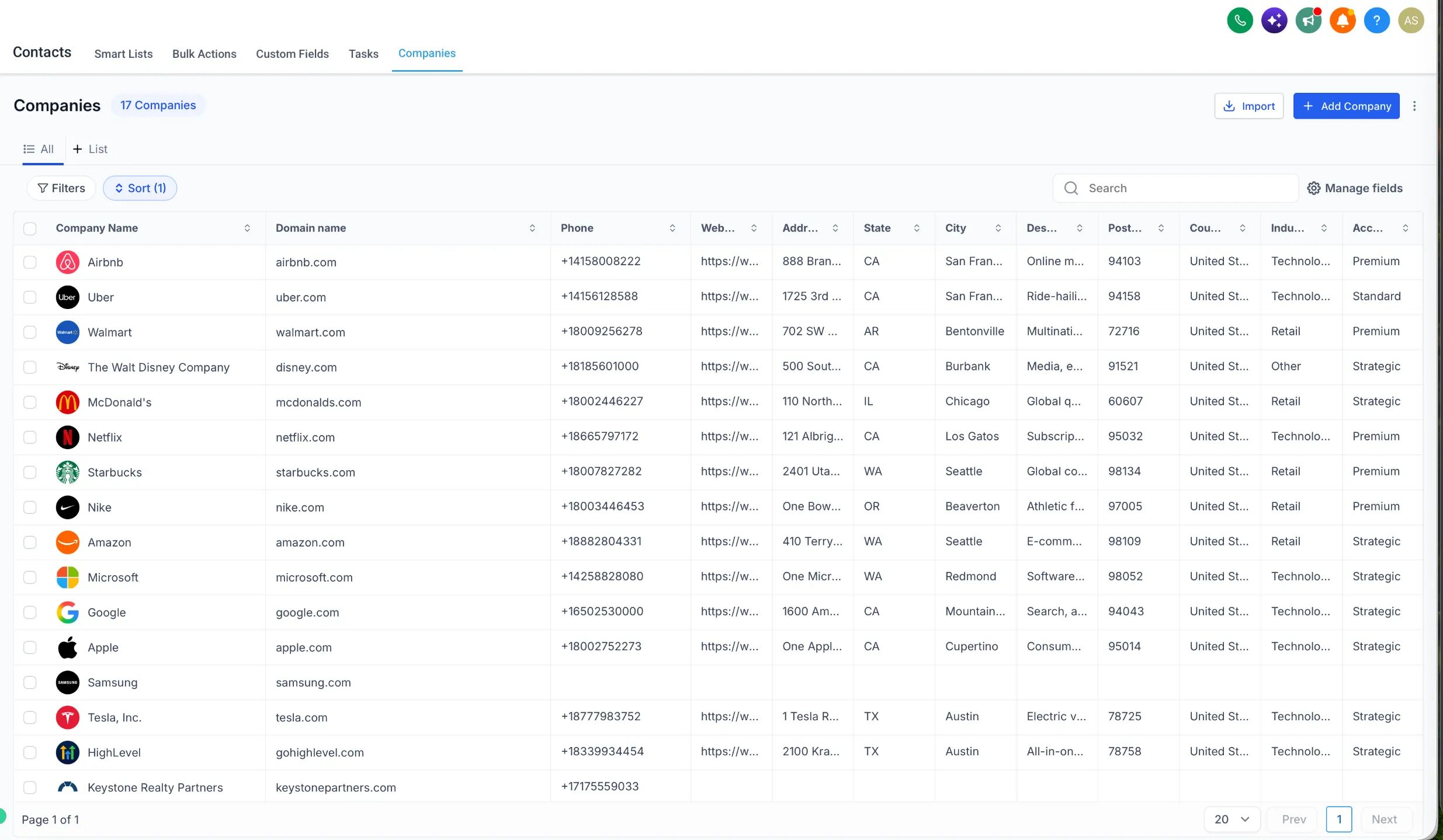Image resolution: width=1443 pixels, height=840 pixels.
Task: Click the Netflix company logo
Action: [68, 438]
